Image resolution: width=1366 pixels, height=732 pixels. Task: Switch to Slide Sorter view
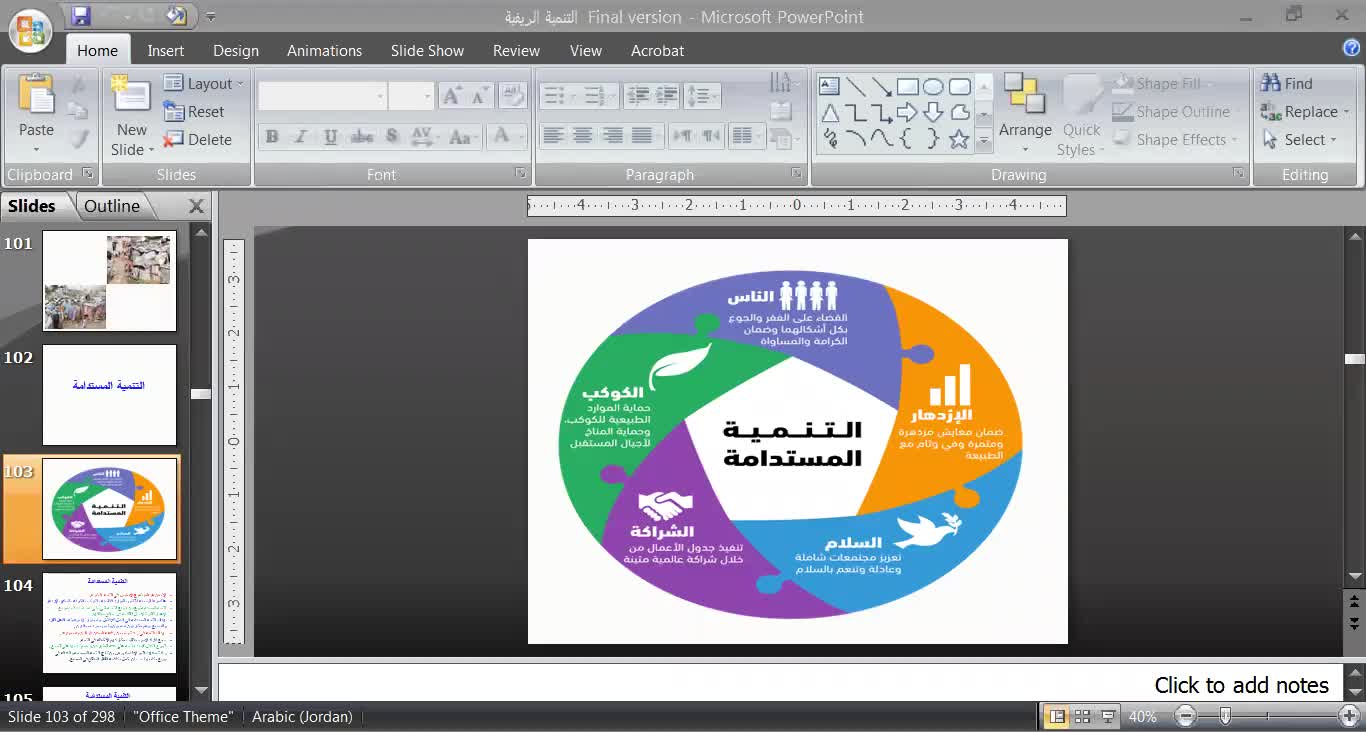click(x=1082, y=716)
